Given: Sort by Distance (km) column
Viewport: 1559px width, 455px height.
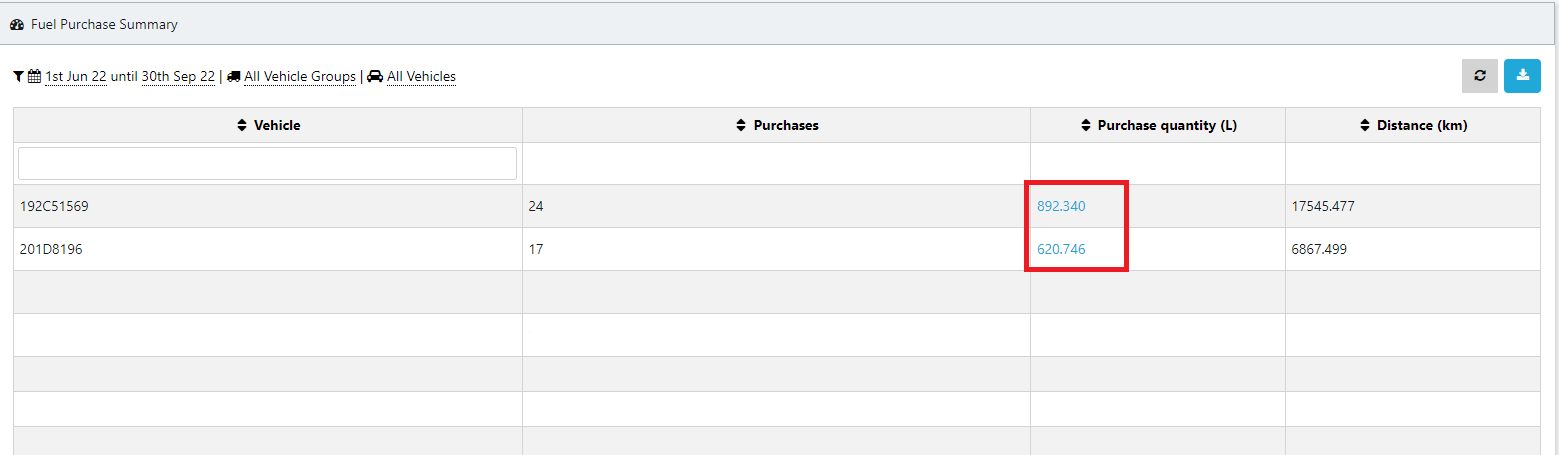Looking at the screenshot, I should coord(1364,126).
